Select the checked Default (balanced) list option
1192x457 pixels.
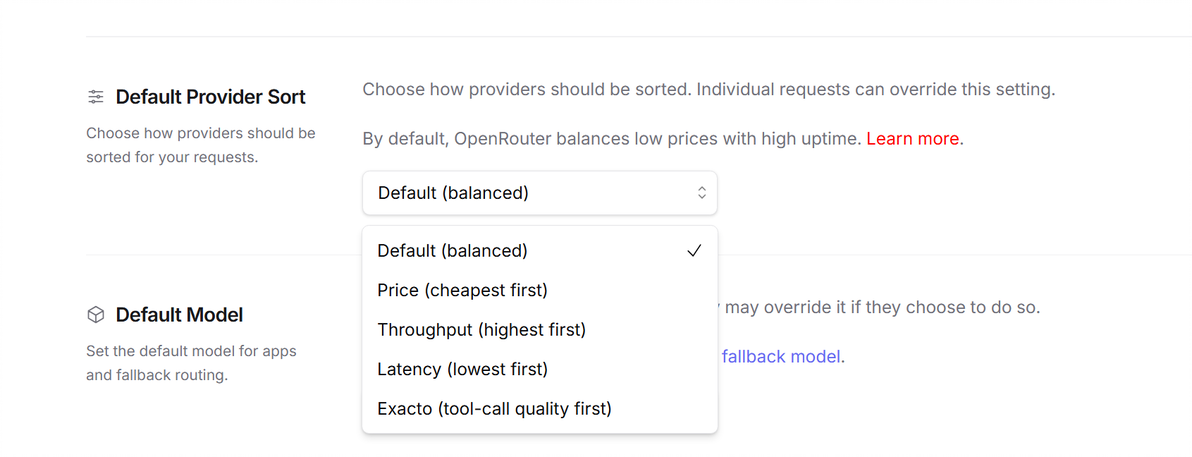(540, 251)
